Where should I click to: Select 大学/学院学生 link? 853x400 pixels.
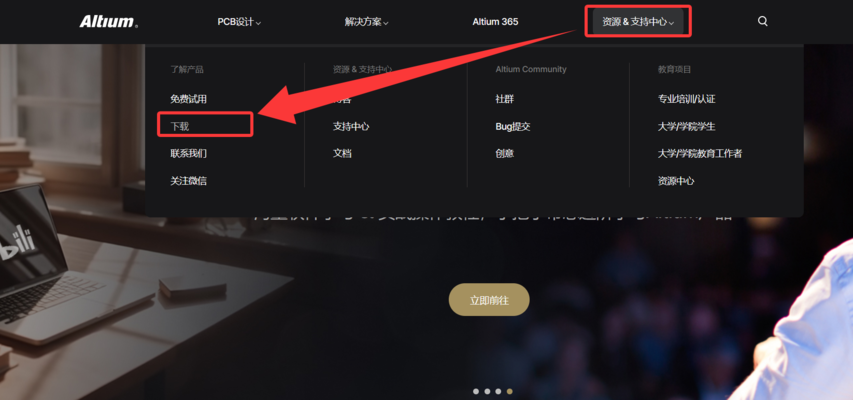pos(687,126)
